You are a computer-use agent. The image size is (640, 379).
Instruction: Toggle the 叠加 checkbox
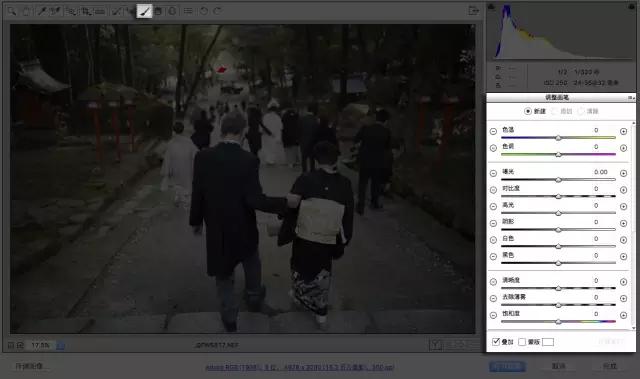[x=496, y=341]
